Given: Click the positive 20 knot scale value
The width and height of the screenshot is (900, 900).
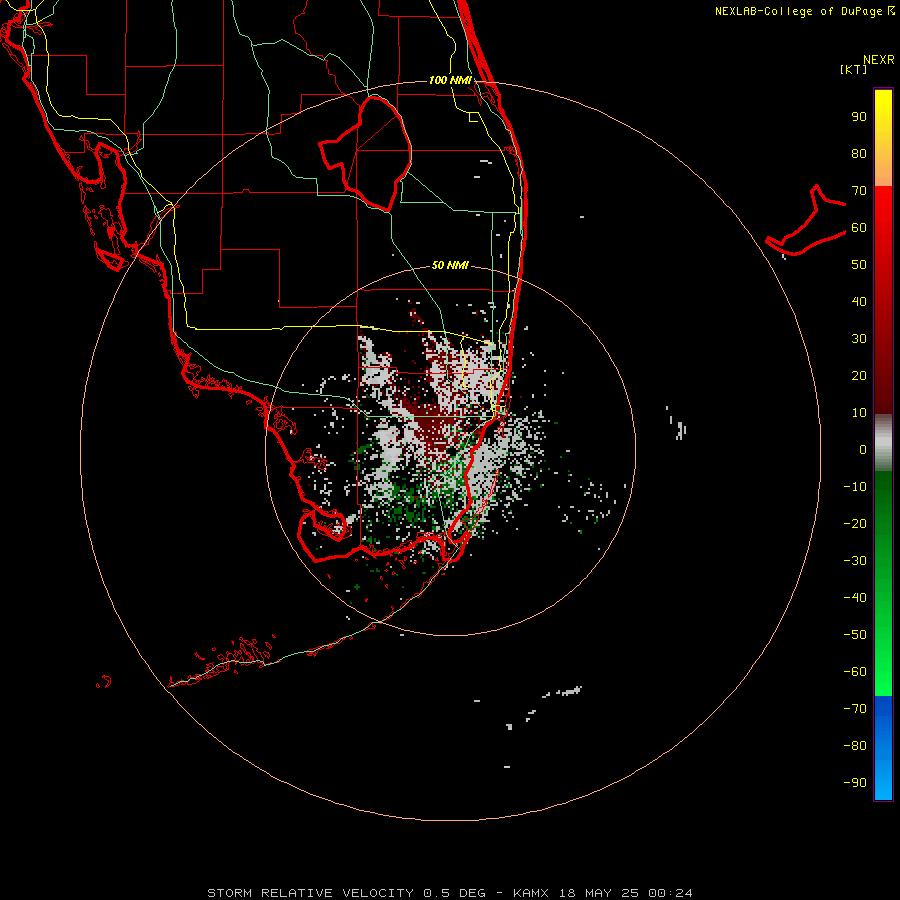Looking at the screenshot, I should pos(859,375).
